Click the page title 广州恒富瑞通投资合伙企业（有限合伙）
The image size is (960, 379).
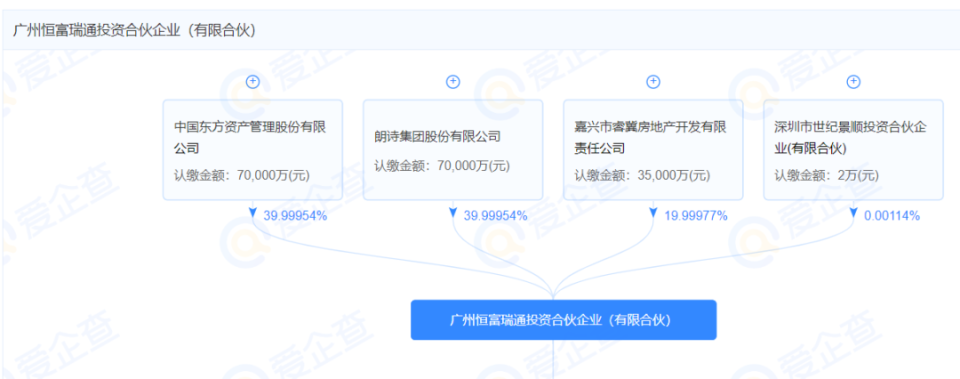click(134, 30)
